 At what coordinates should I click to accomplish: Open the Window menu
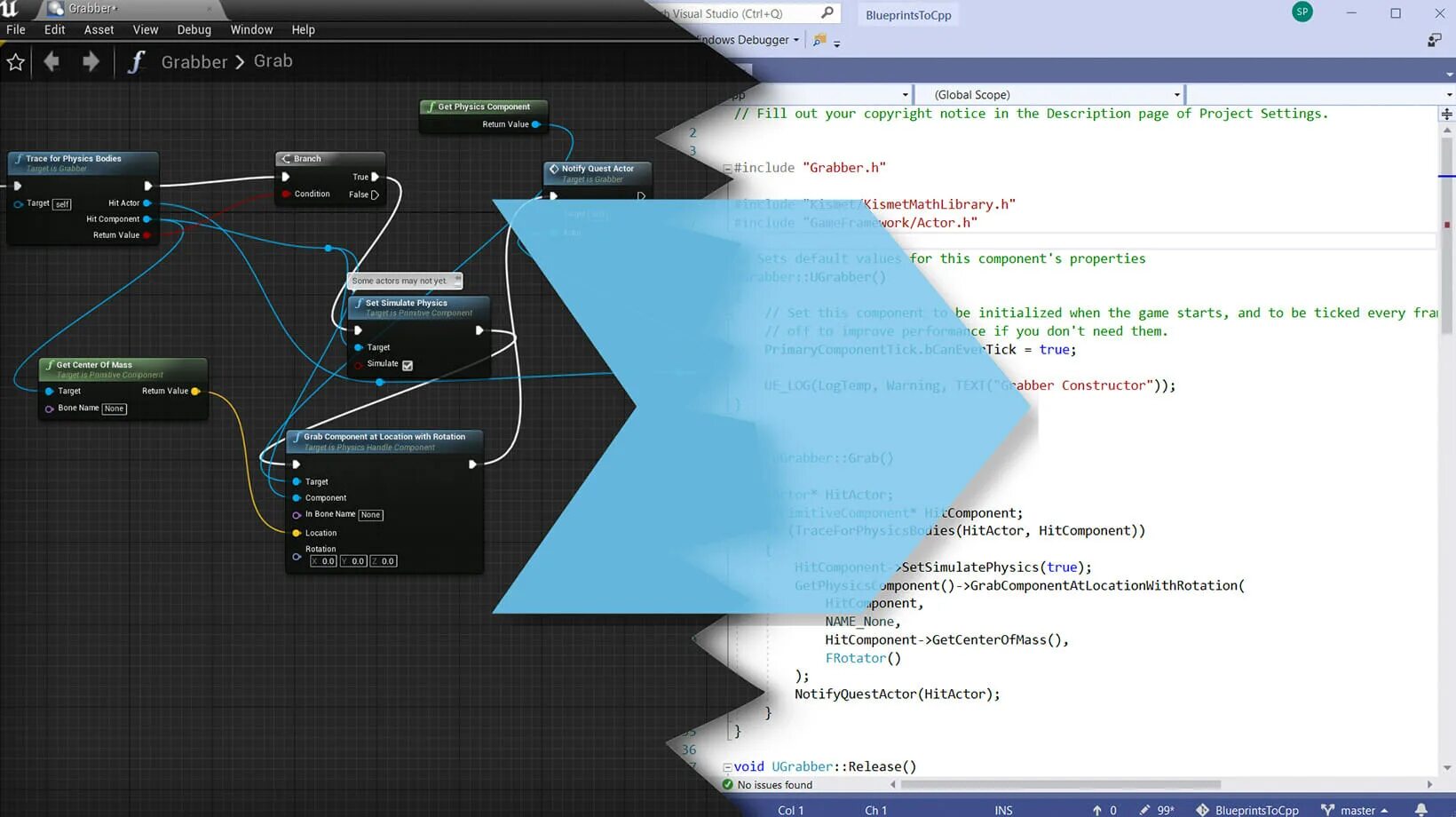pyautogui.click(x=251, y=29)
